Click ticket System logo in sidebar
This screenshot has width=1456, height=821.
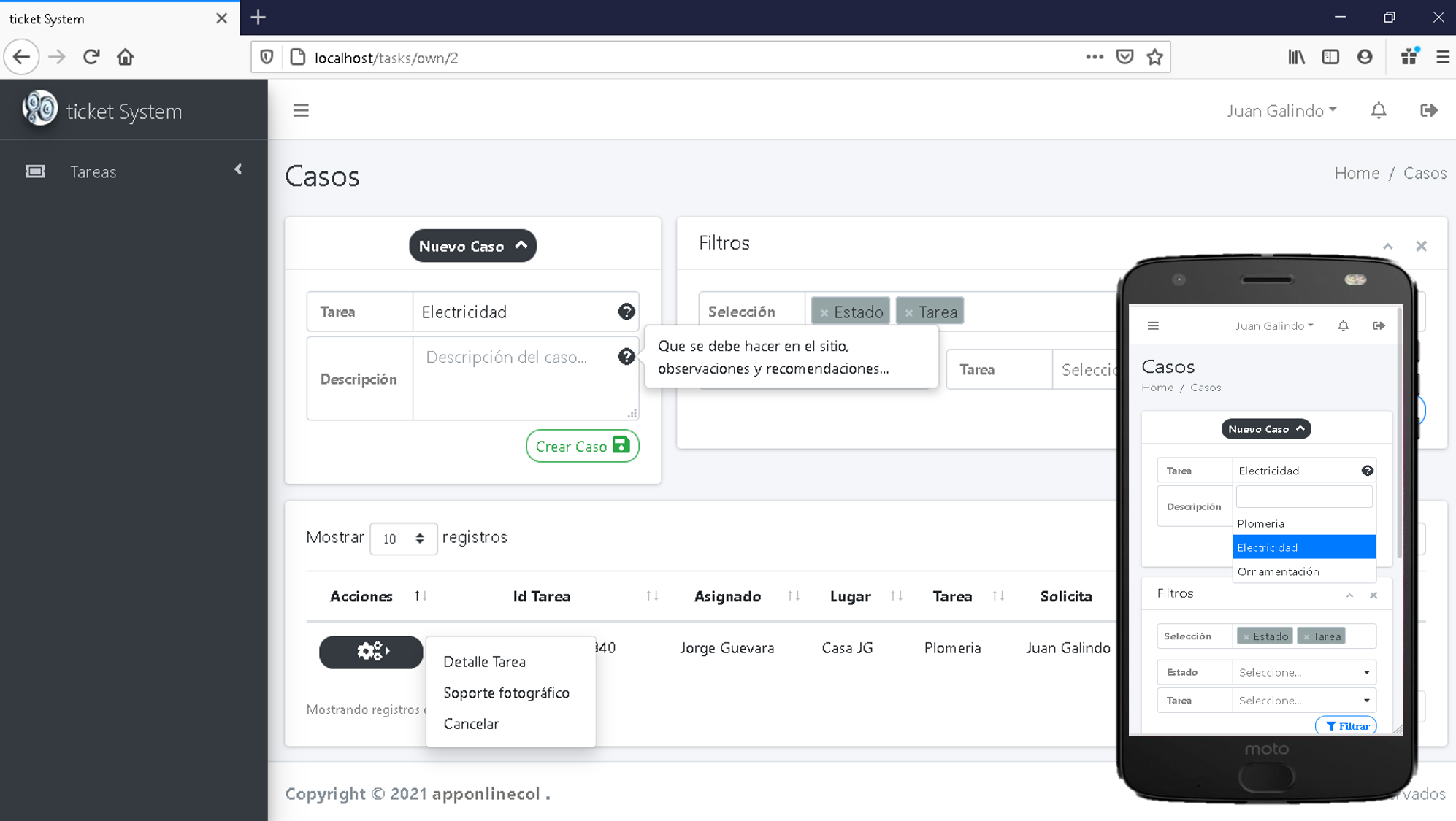(39, 109)
